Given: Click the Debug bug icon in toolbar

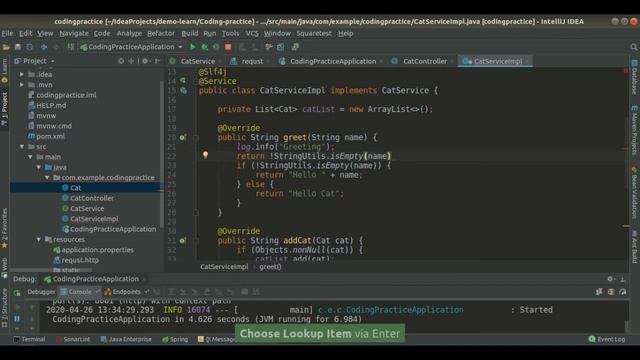Looking at the screenshot, I should pos(204,47).
